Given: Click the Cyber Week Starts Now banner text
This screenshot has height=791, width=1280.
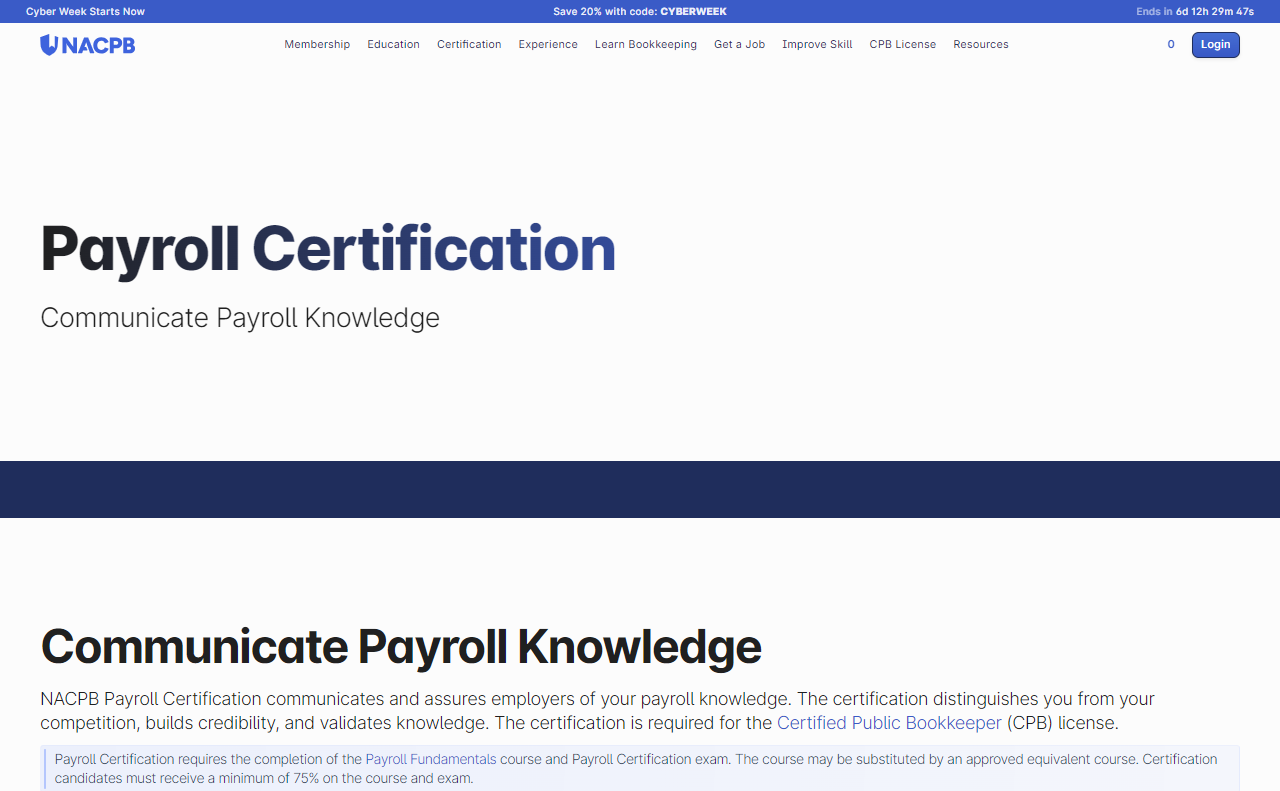Looking at the screenshot, I should pos(85,11).
